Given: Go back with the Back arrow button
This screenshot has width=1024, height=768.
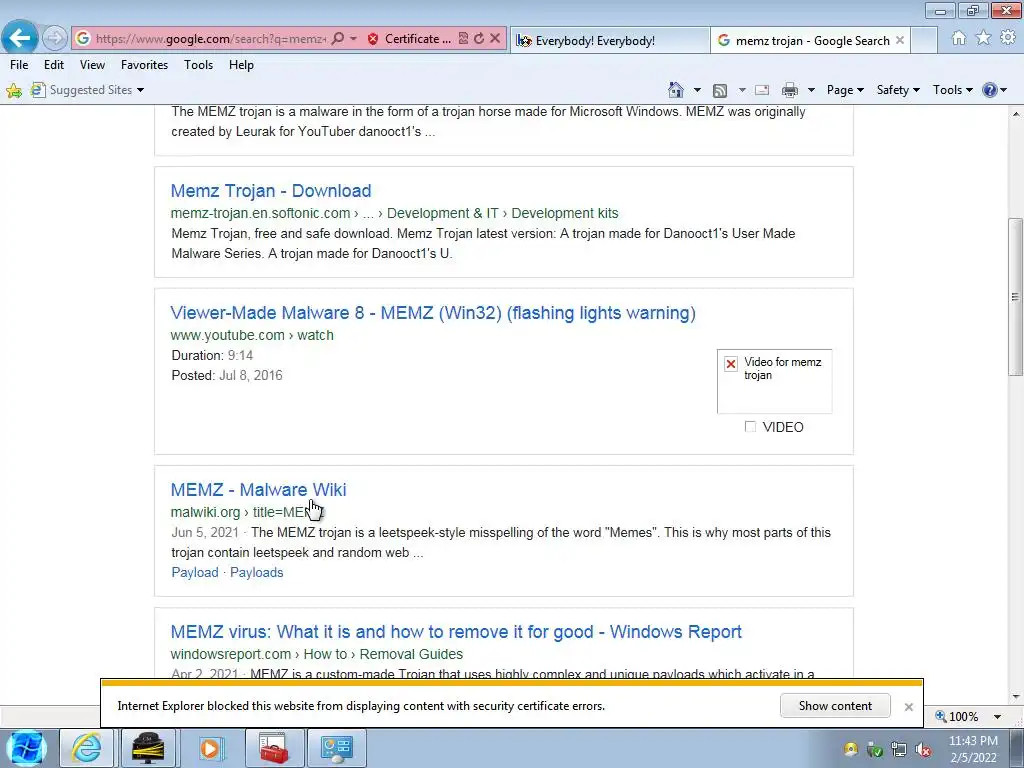Looking at the screenshot, I should (20, 38).
